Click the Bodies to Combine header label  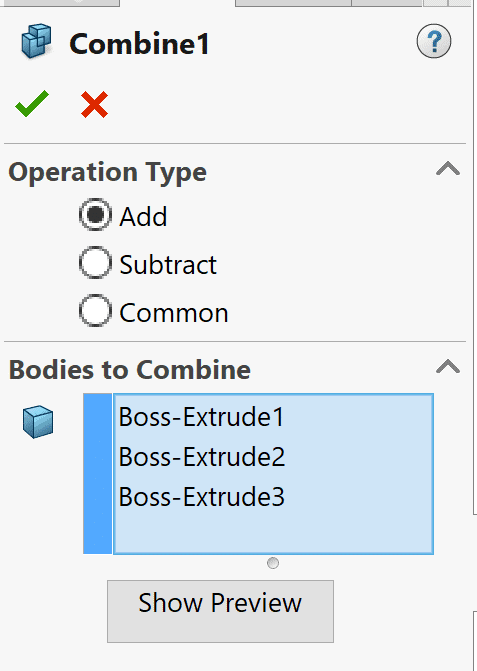[130, 369]
